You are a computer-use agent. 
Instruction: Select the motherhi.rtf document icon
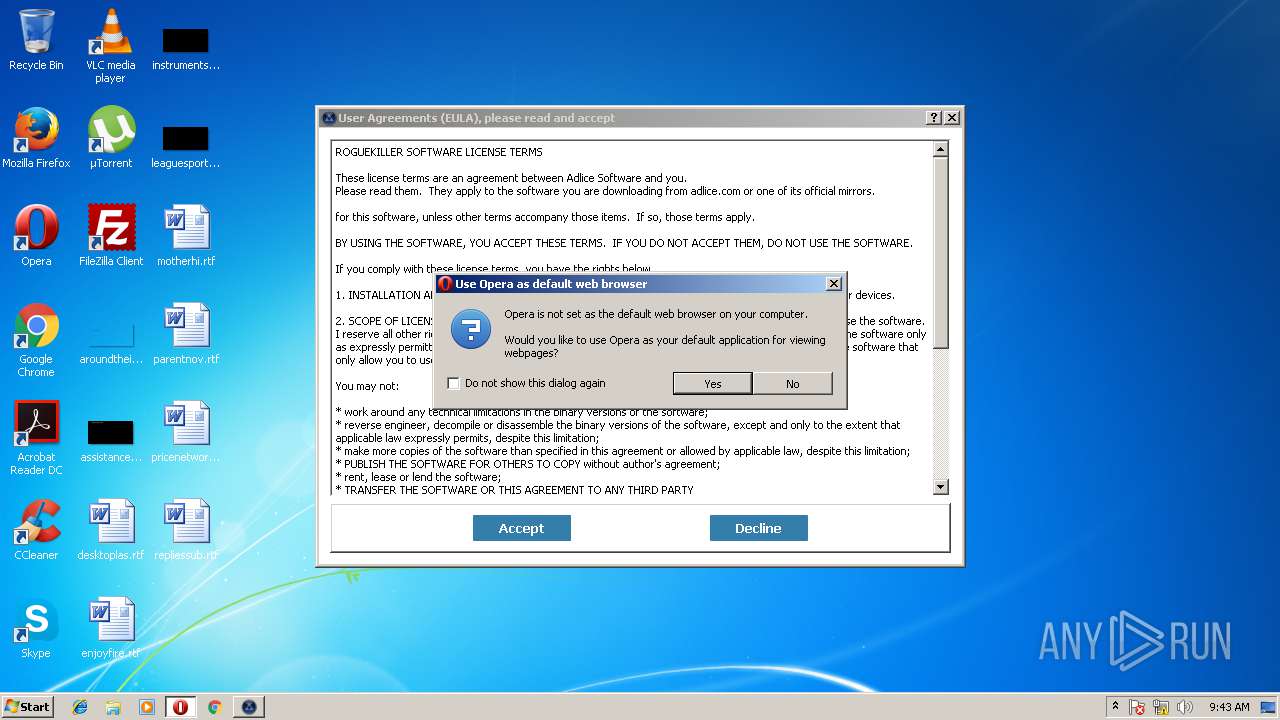tap(186, 237)
